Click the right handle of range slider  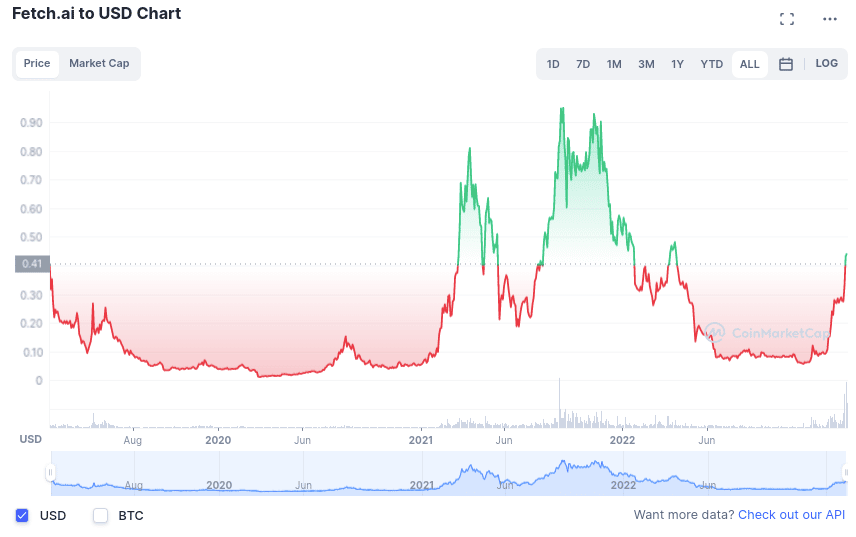point(846,473)
